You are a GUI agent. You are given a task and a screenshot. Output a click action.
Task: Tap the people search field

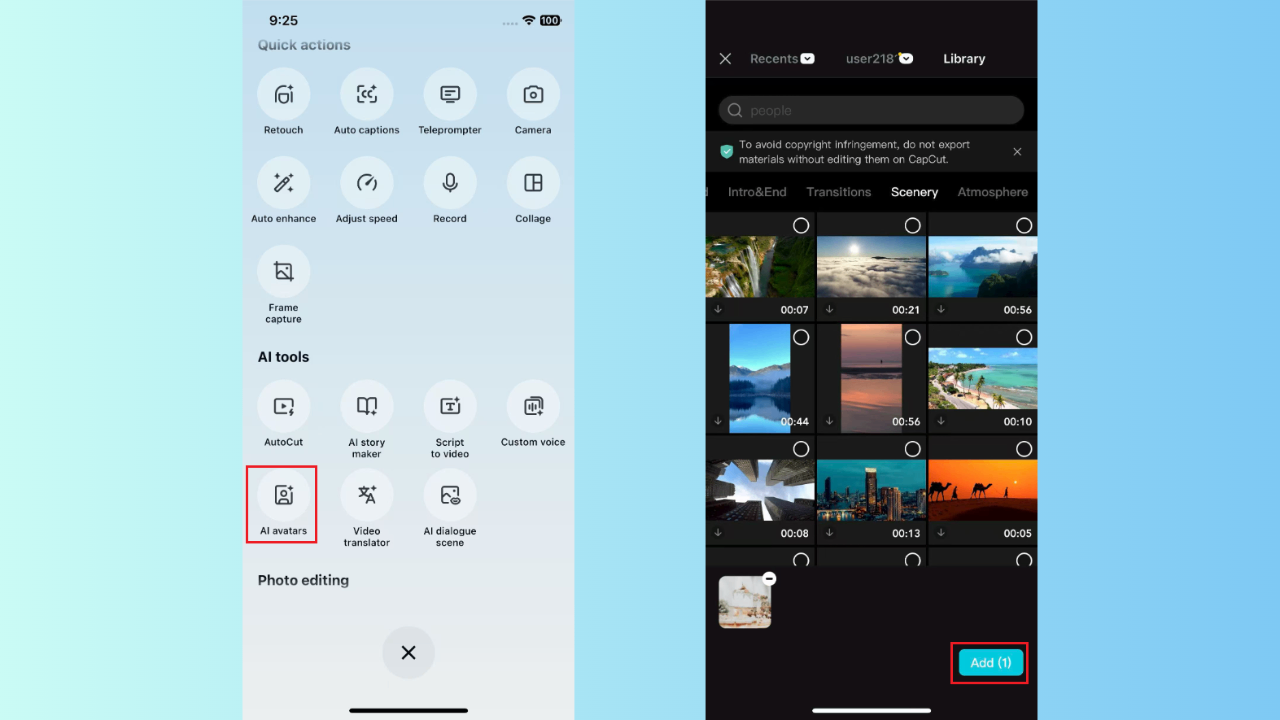pyautogui.click(x=870, y=109)
